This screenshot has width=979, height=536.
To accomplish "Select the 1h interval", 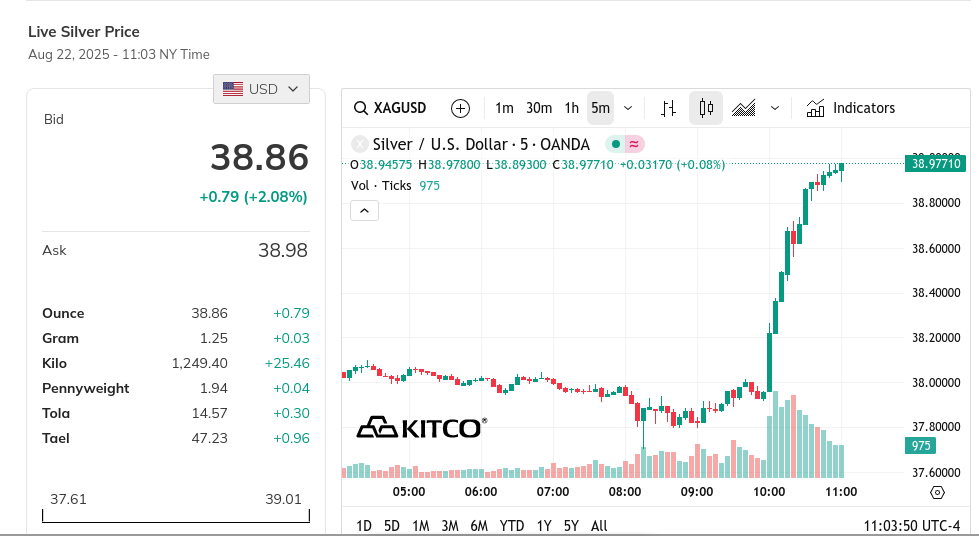I will click(x=572, y=108).
